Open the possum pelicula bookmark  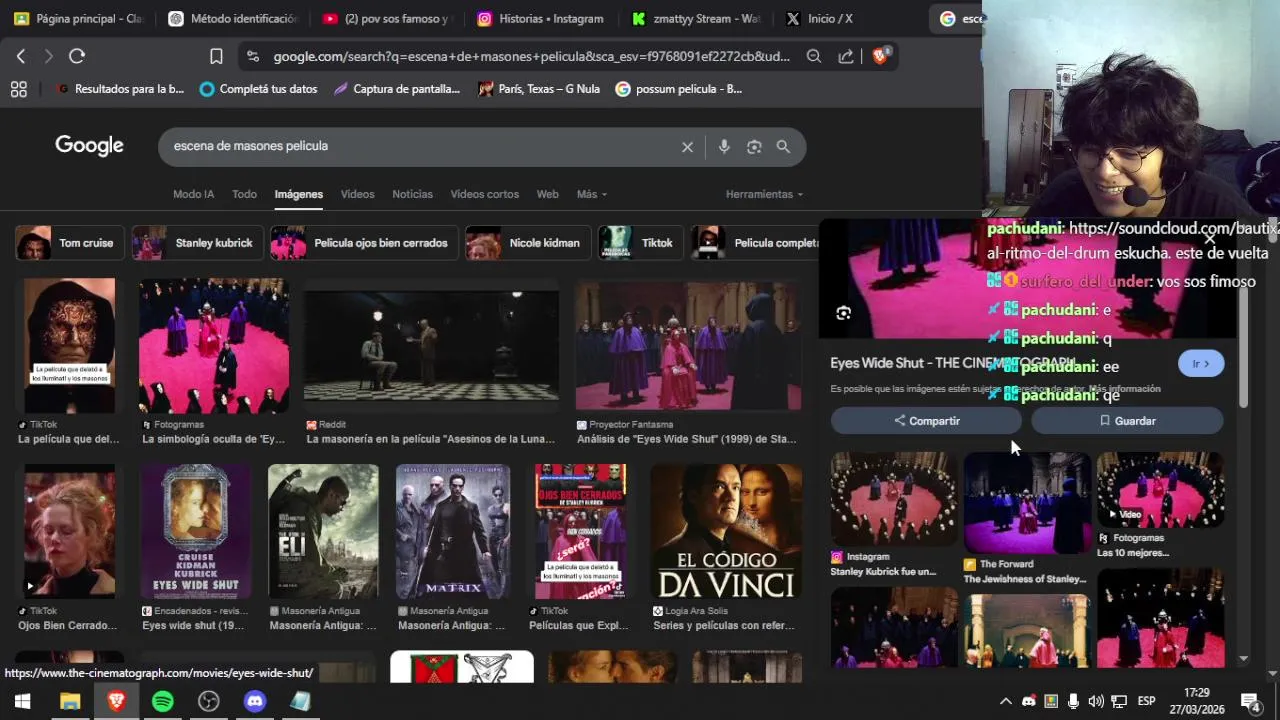[x=679, y=89]
